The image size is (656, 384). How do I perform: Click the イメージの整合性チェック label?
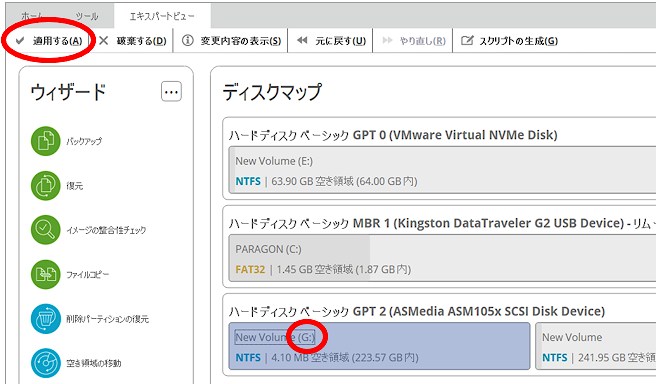[x=106, y=230]
